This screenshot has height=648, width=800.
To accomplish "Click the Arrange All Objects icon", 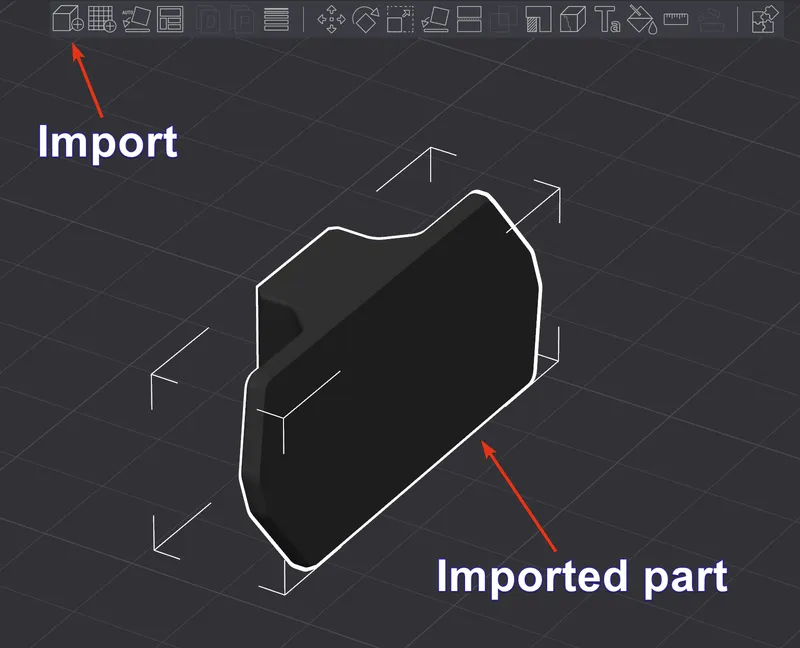I will [x=170, y=19].
